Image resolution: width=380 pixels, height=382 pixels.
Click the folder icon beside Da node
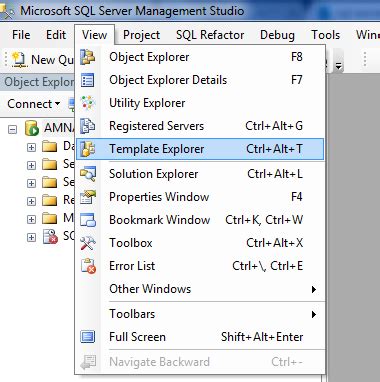click(50, 147)
